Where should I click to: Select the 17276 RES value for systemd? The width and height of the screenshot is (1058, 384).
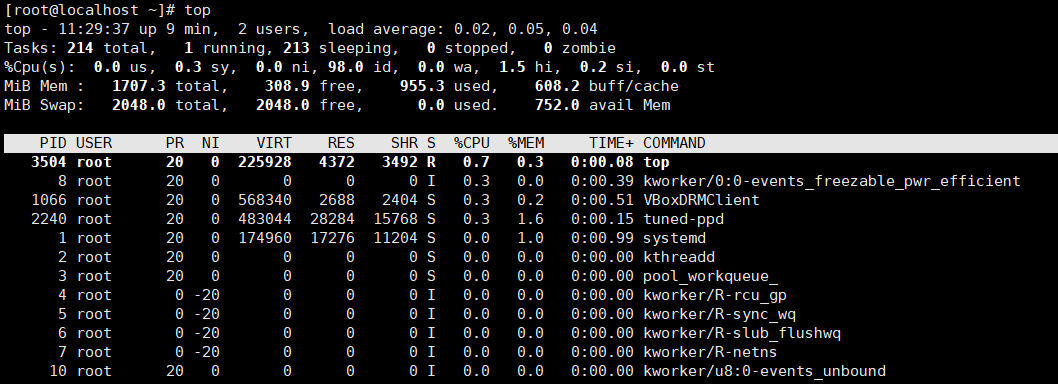[333, 238]
